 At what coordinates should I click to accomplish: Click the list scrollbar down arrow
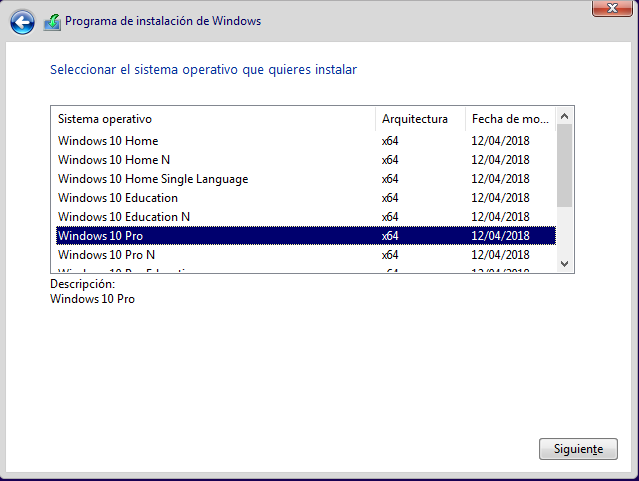564,264
